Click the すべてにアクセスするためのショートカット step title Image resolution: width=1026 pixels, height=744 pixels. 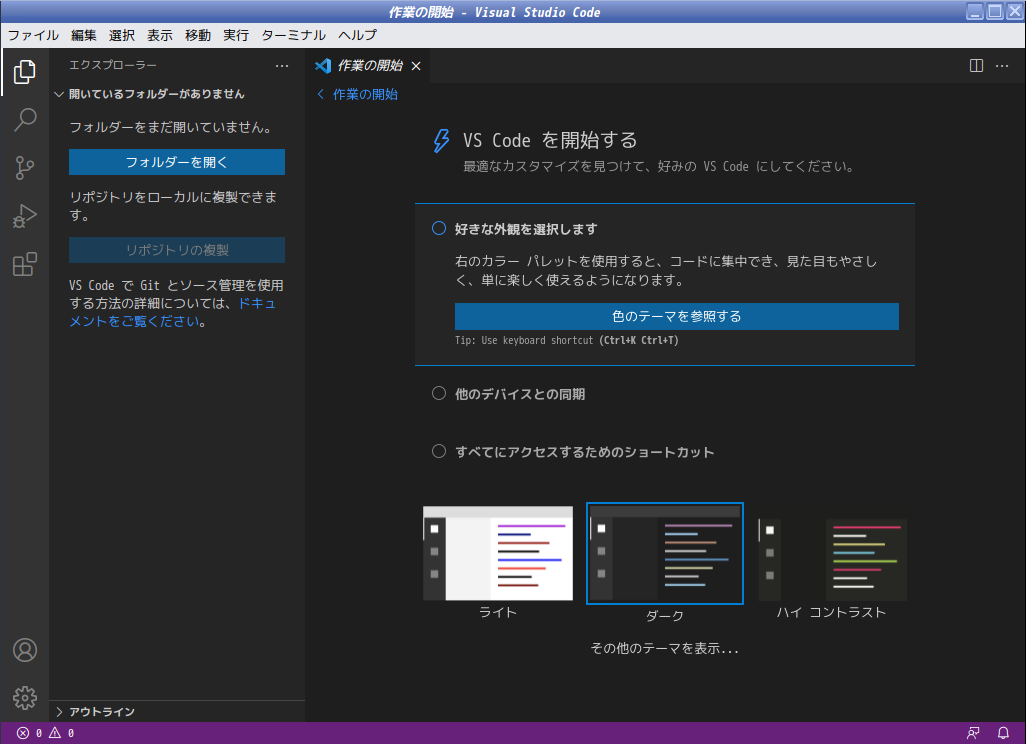pyautogui.click(x=584, y=452)
